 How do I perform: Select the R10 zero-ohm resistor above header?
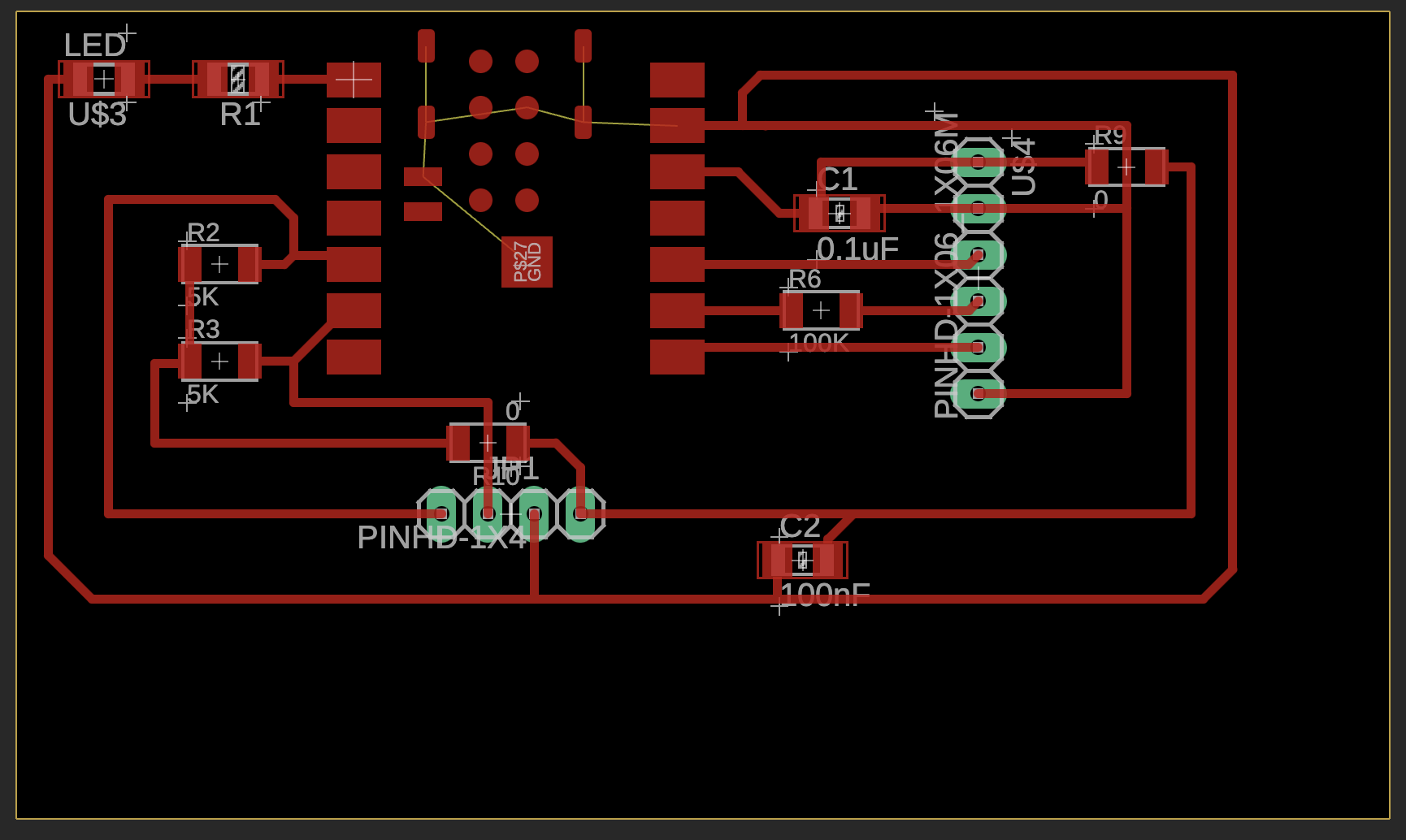pos(488,443)
